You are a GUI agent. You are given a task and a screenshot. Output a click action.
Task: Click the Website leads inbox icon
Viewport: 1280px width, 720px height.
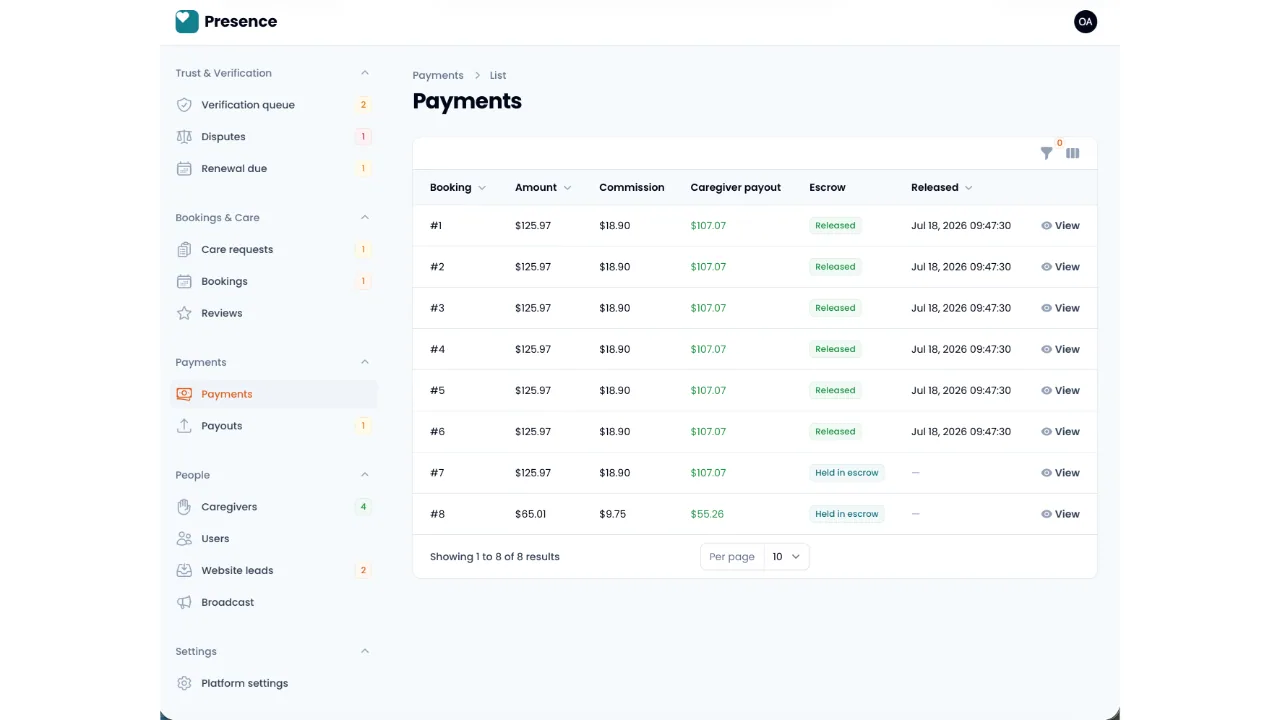pos(184,571)
